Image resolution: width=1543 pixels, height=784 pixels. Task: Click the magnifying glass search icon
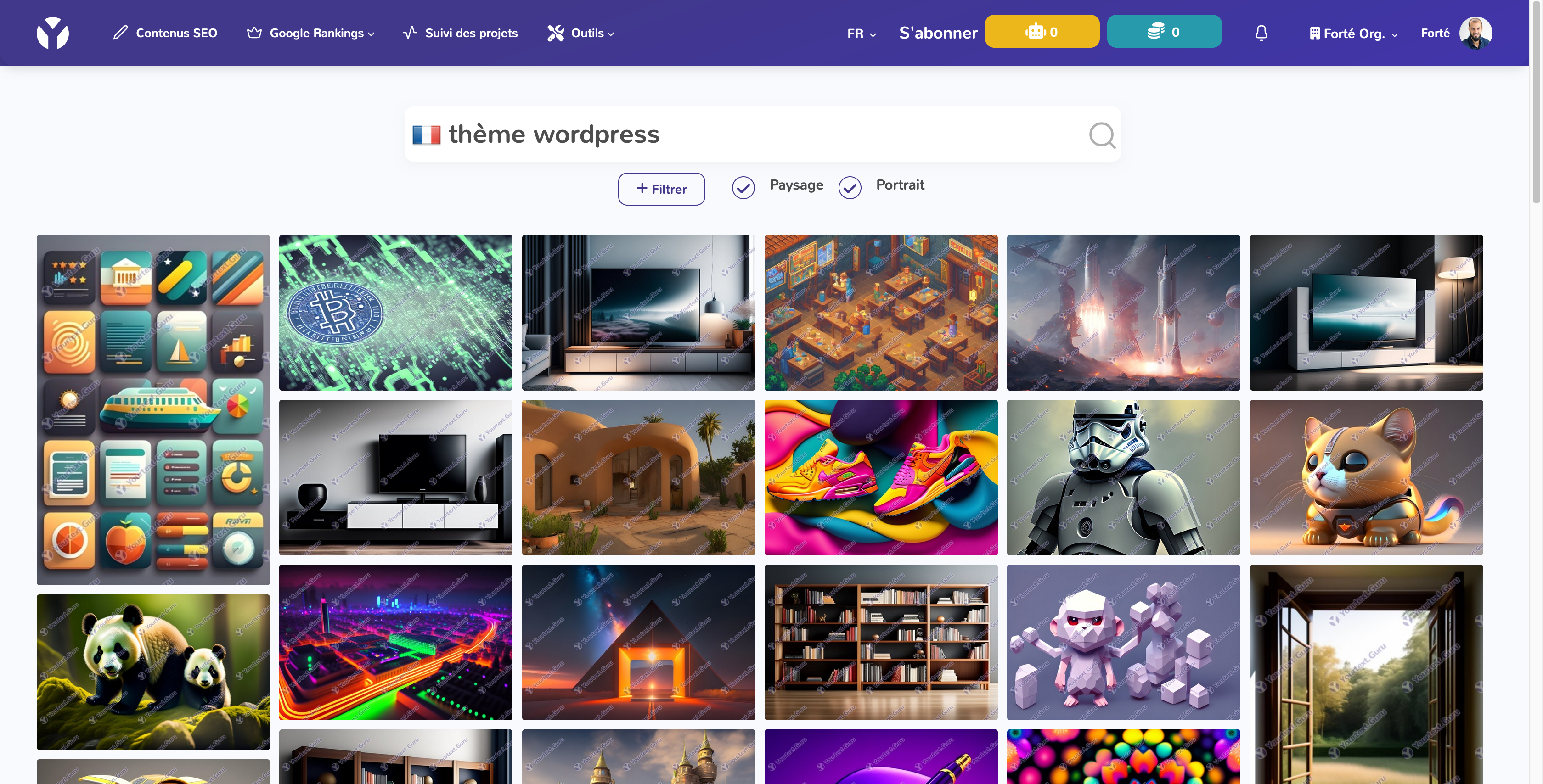(1102, 135)
